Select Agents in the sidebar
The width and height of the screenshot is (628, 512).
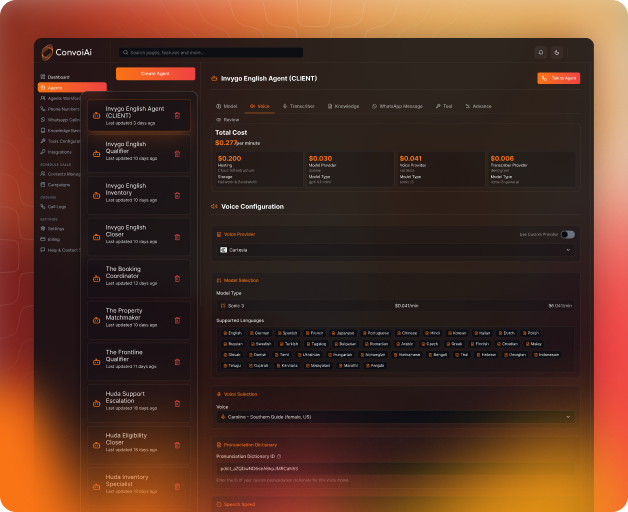click(72, 88)
